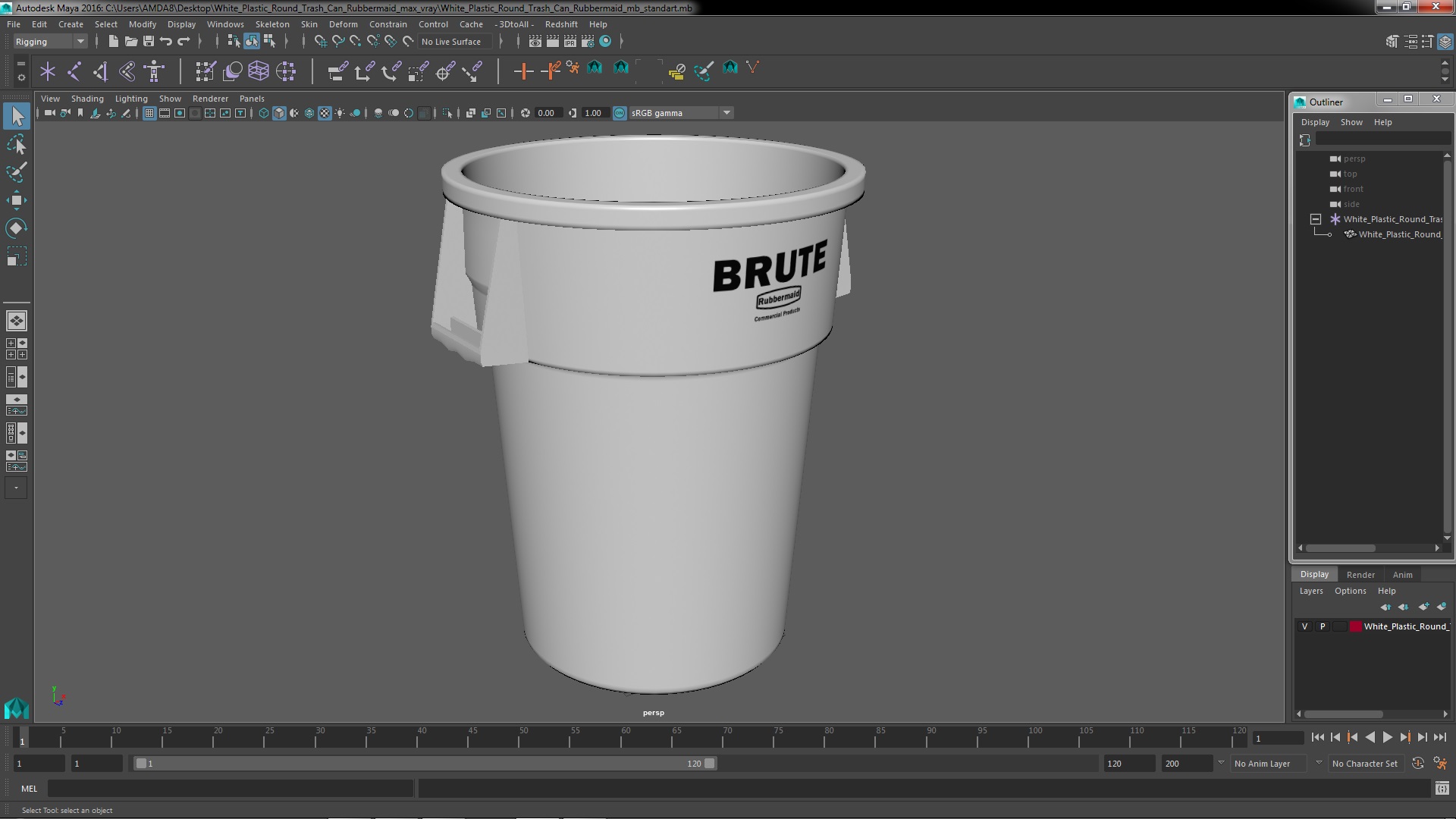The height and width of the screenshot is (819, 1456).
Task: Open the Deform menu
Action: (x=343, y=24)
